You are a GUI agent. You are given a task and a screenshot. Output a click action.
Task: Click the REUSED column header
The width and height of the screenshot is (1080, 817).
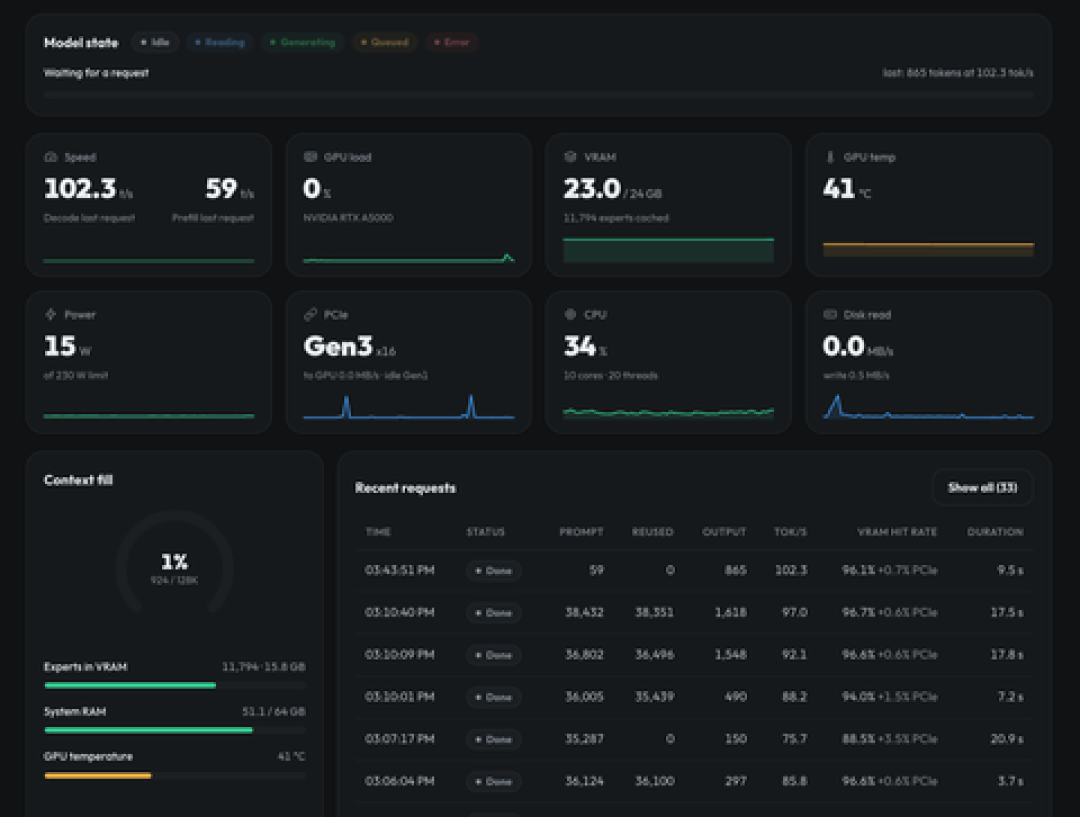pos(652,532)
